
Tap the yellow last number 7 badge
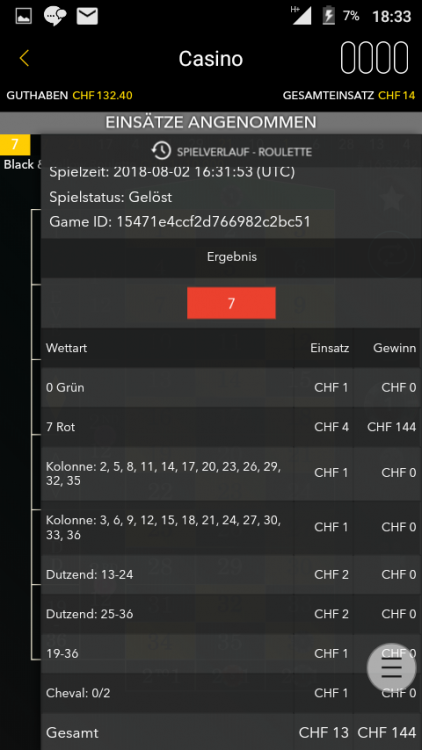15,145
